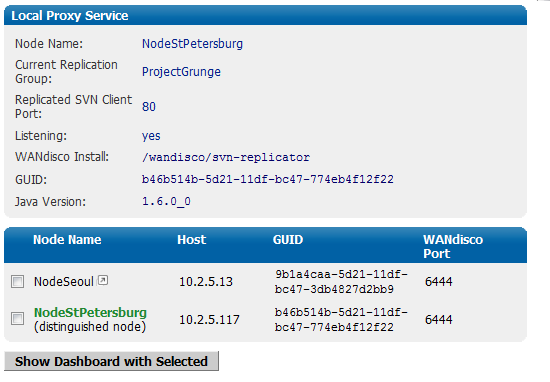Open the green NodeStPetersburg node link

click(x=90, y=312)
